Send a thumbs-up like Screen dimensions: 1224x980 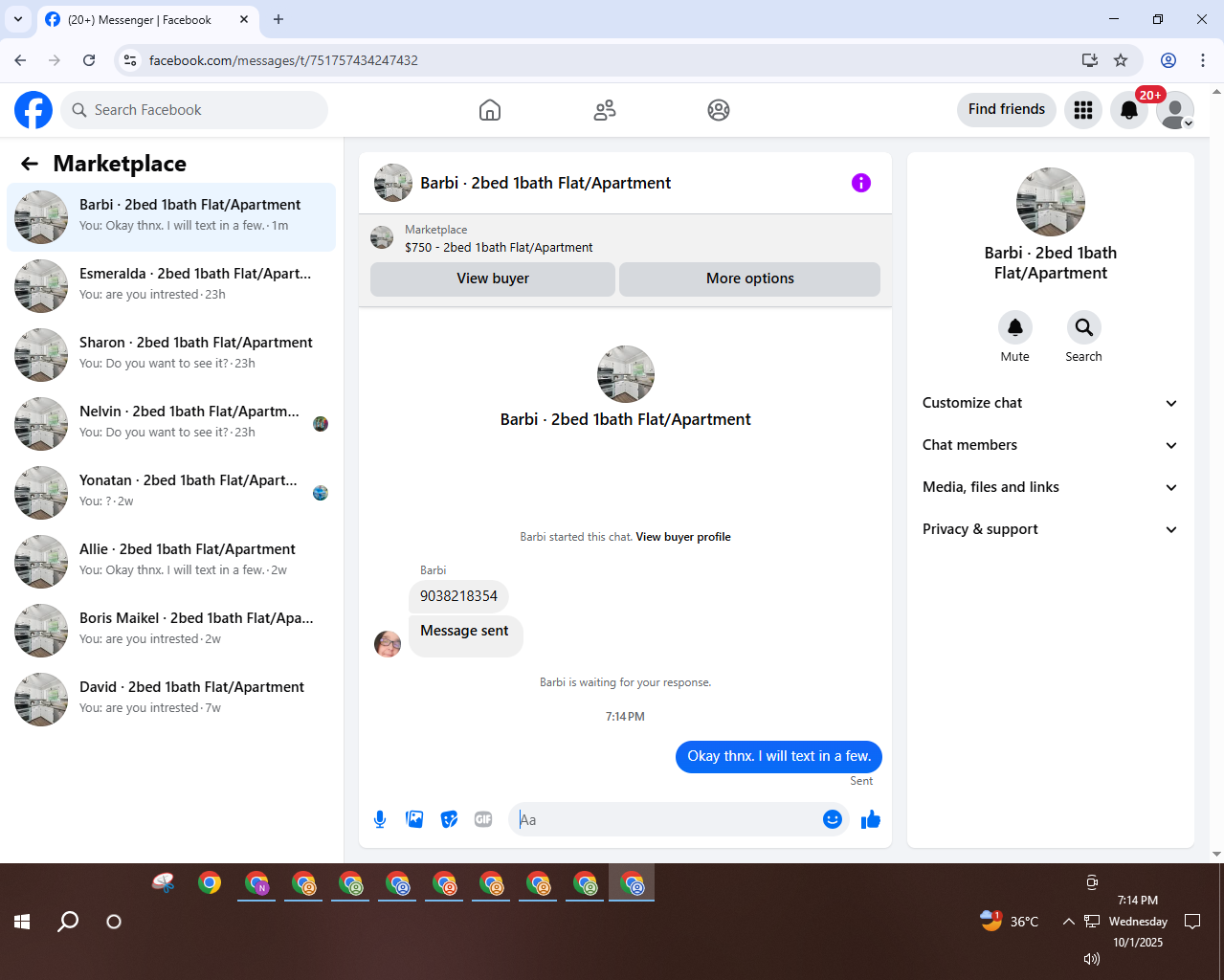871,819
